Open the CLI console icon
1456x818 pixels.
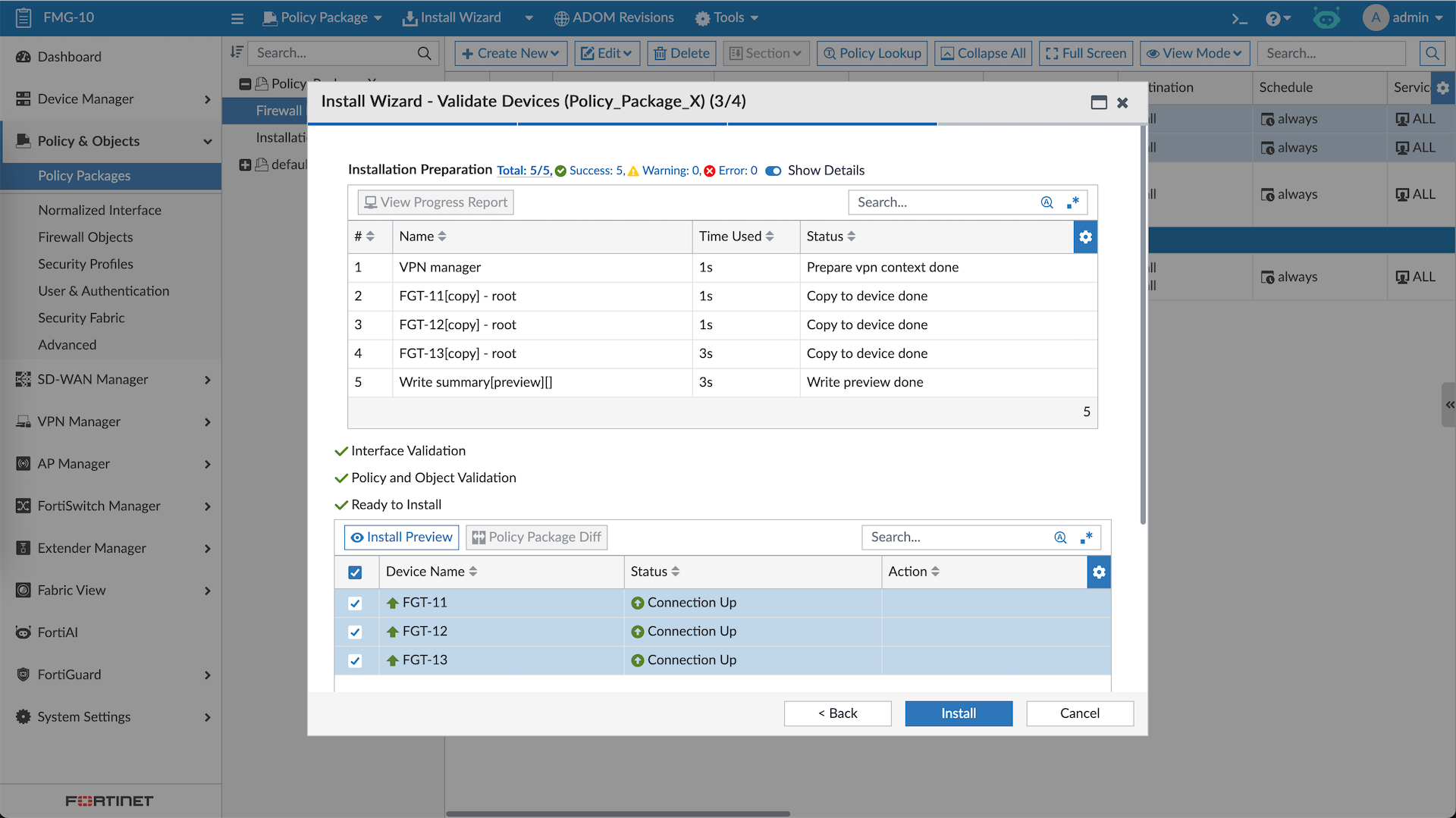click(x=1239, y=18)
